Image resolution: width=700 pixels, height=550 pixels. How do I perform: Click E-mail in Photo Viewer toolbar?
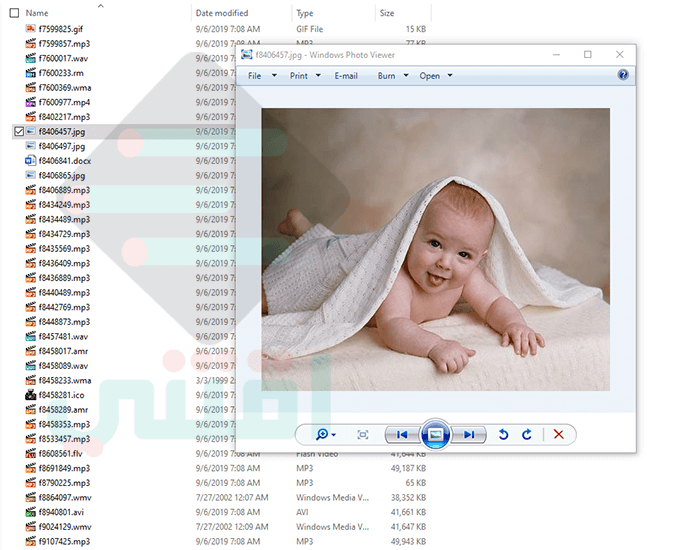[x=346, y=76]
